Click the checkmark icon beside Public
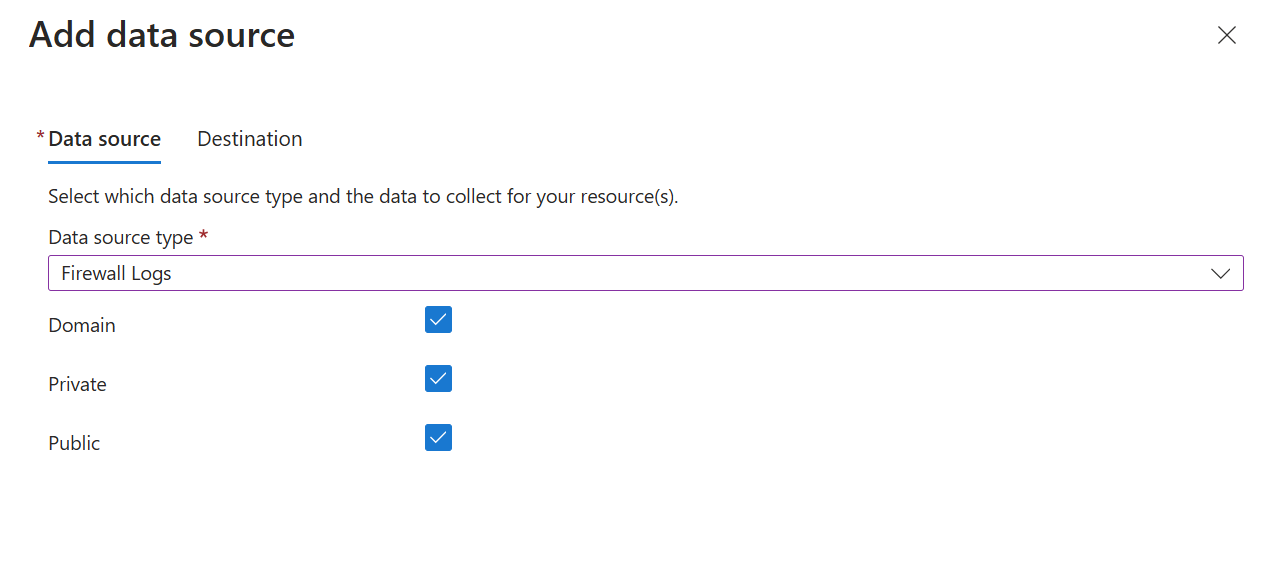1279x575 pixels. pos(438,438)
